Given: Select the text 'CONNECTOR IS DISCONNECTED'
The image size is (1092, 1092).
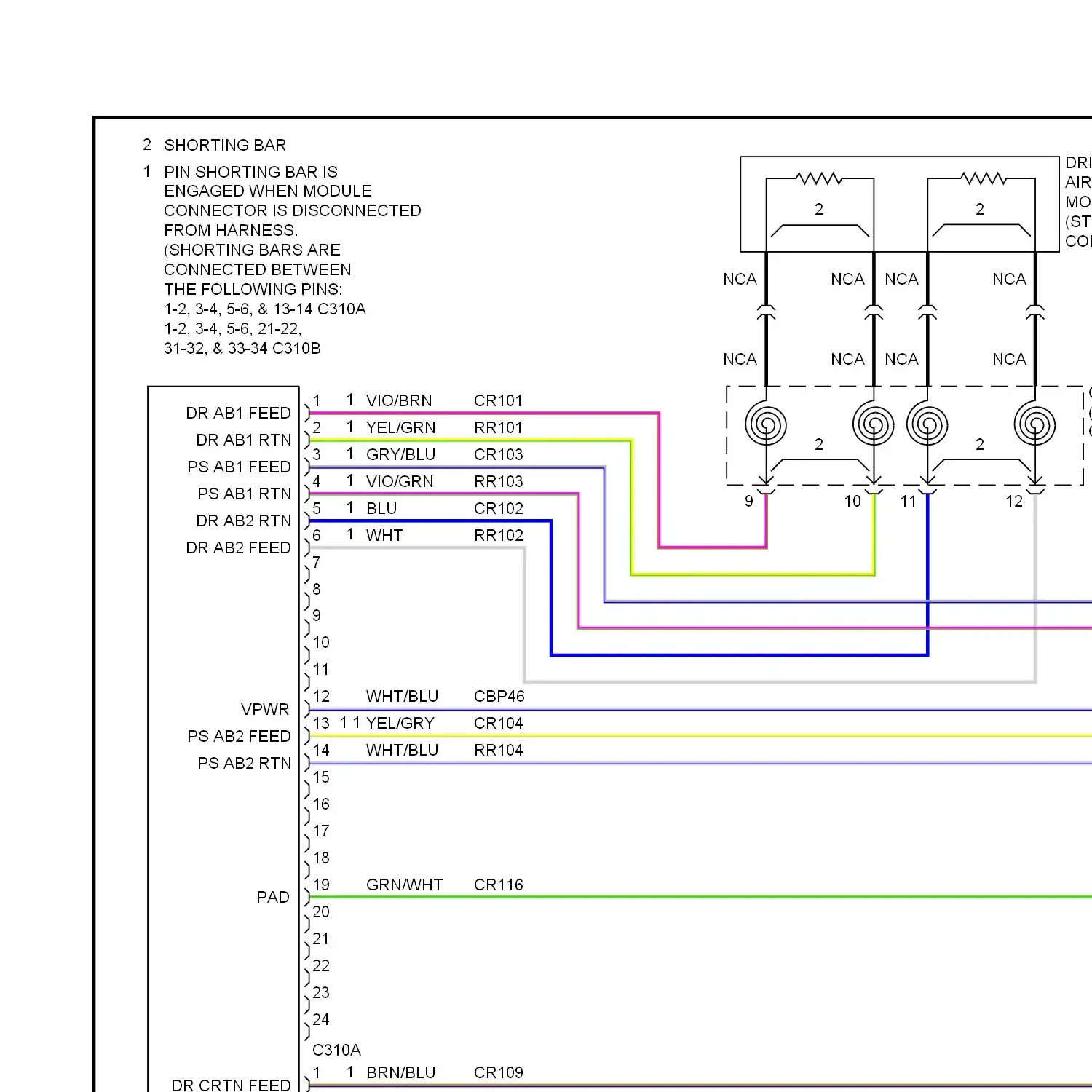Looking at the screenshot, I should pyautogui.click(x=292, y=210).
